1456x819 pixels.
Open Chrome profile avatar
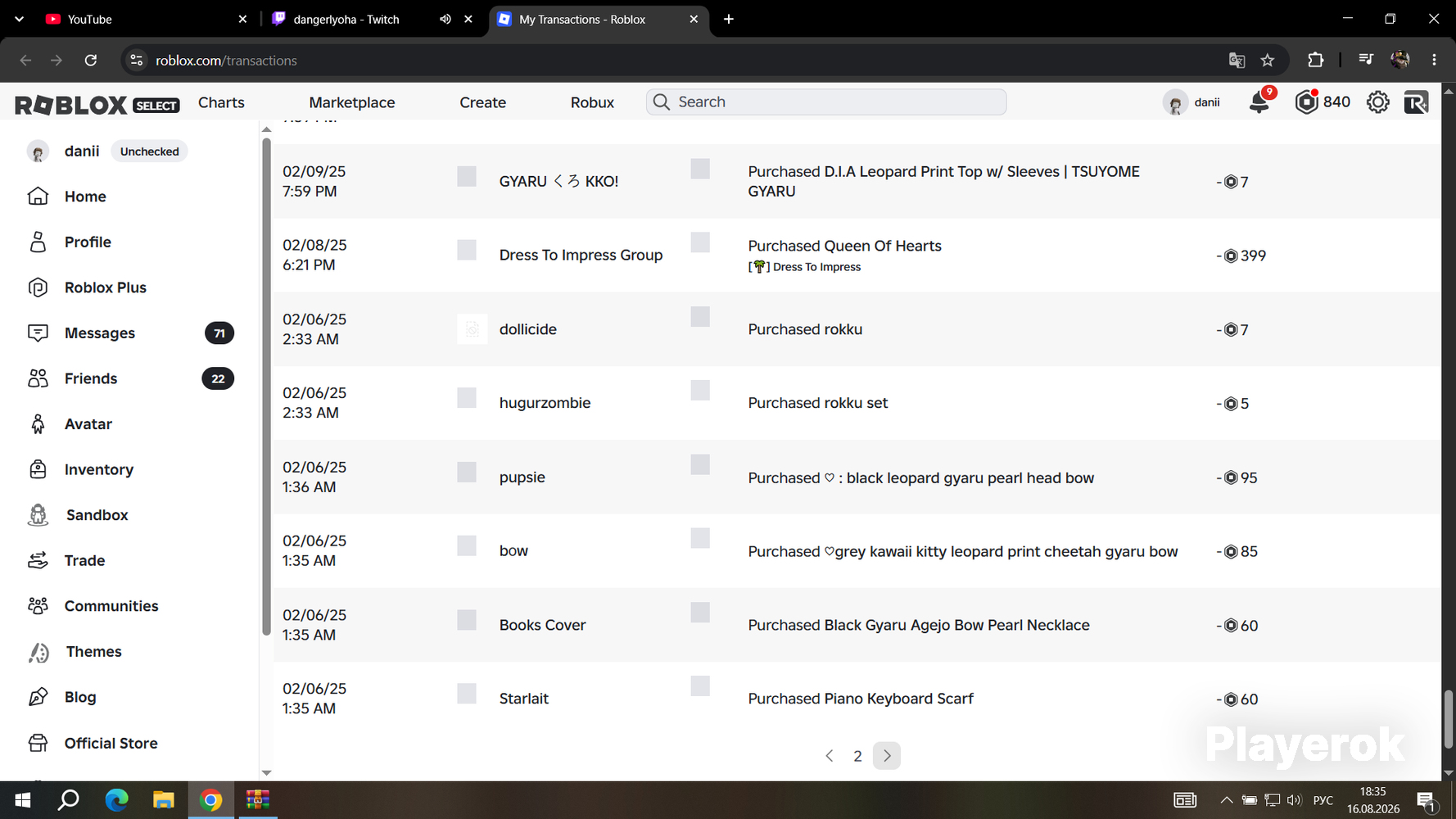[x=1399, y=60]
